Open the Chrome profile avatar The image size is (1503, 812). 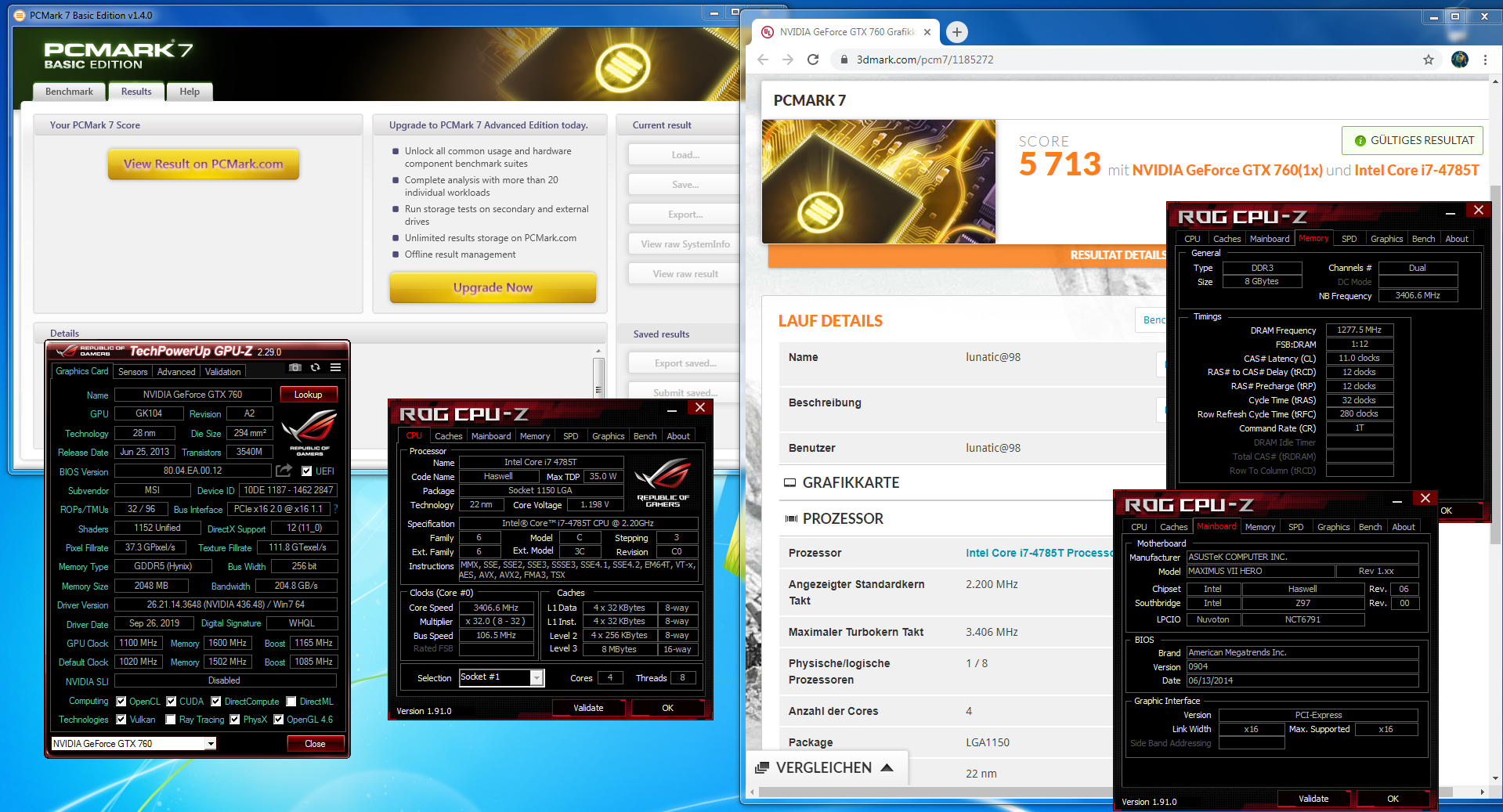[1460, 60]
